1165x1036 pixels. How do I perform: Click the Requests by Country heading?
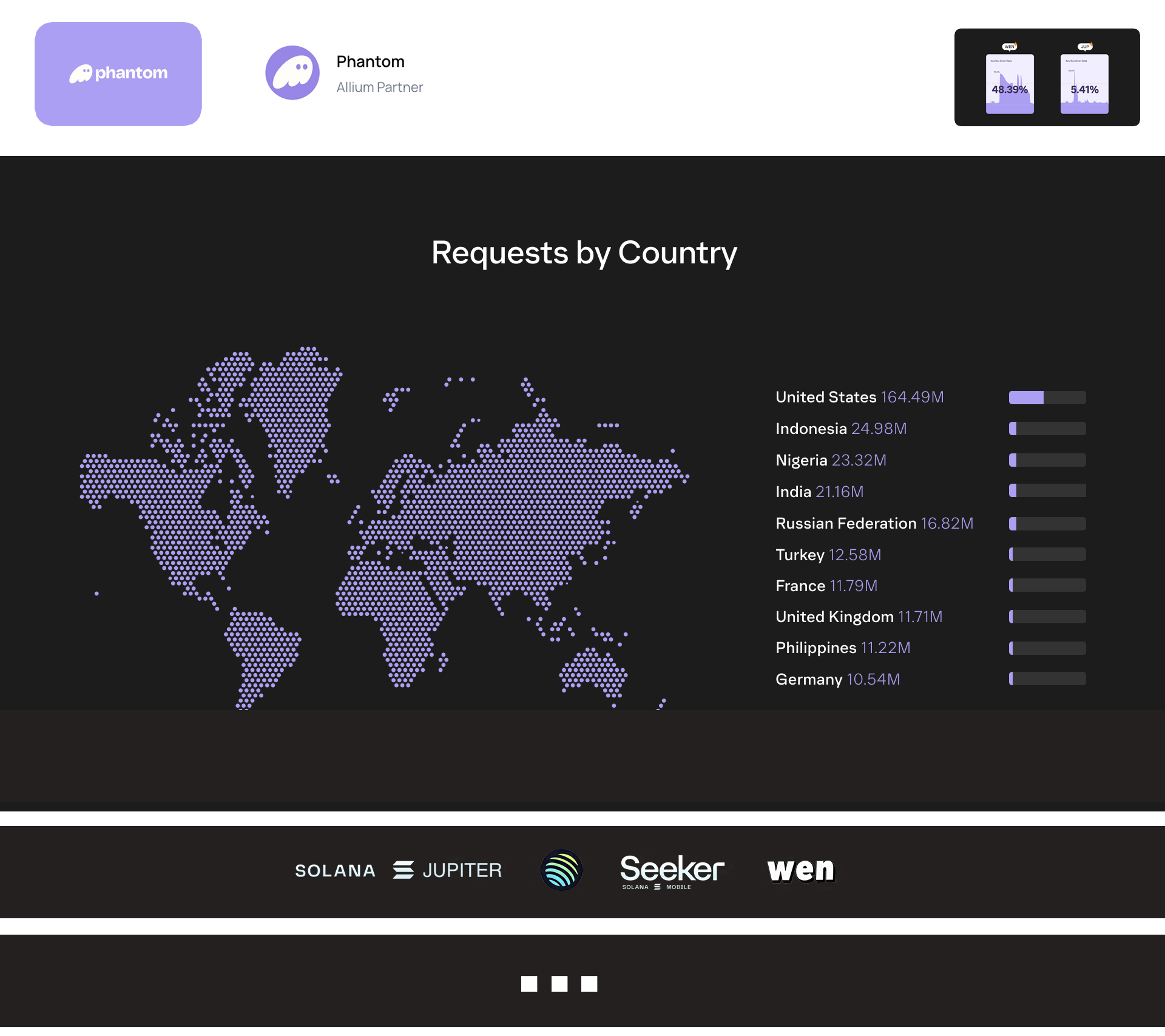click(x=584, y=253)
